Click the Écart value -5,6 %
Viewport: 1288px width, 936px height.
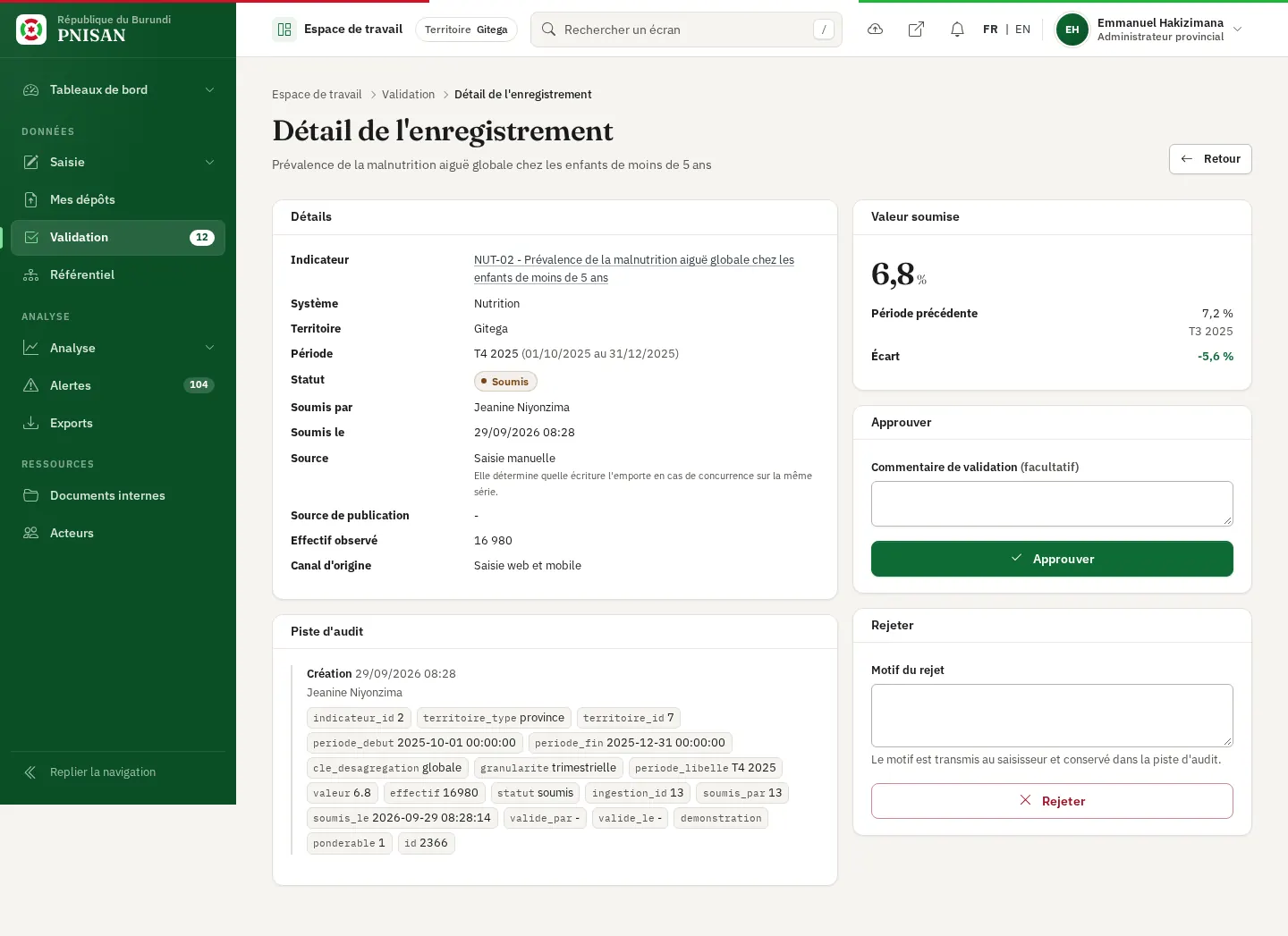(1216, 357)
